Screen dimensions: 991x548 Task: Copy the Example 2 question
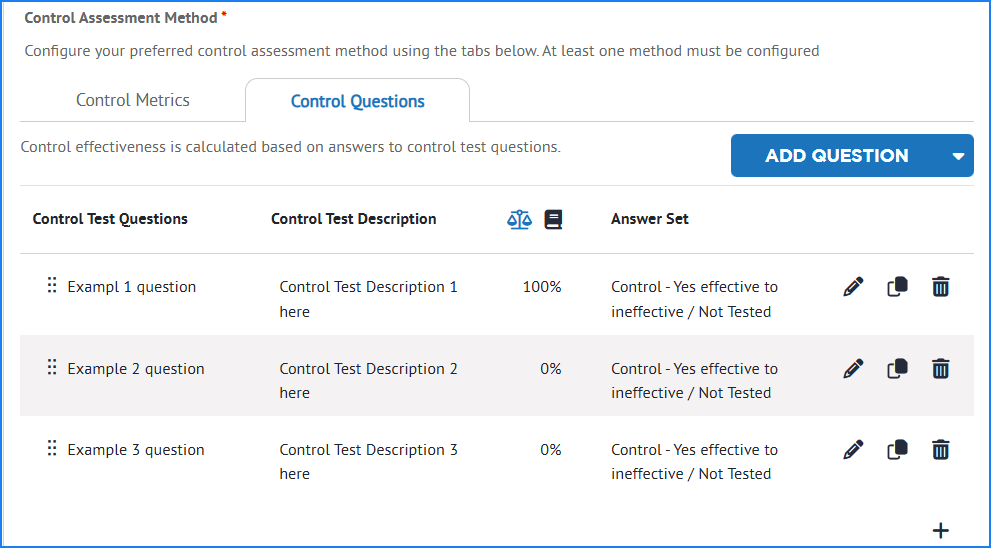(x=897, y=368)
